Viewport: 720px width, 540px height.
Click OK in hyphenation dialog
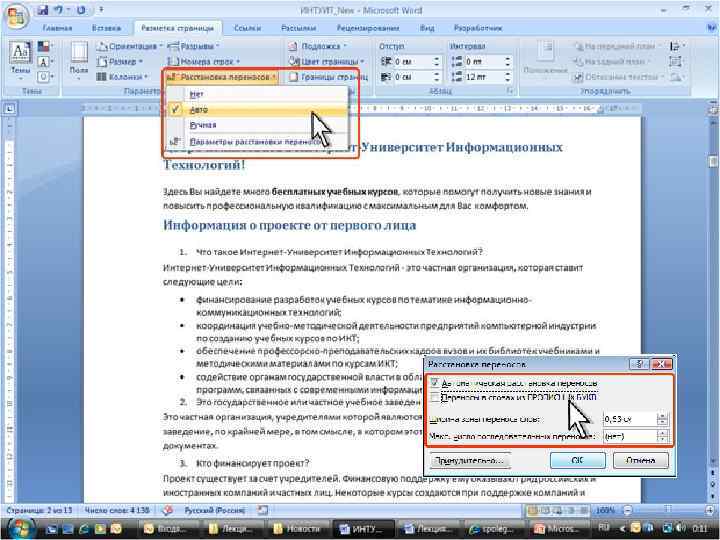(578, 460)
